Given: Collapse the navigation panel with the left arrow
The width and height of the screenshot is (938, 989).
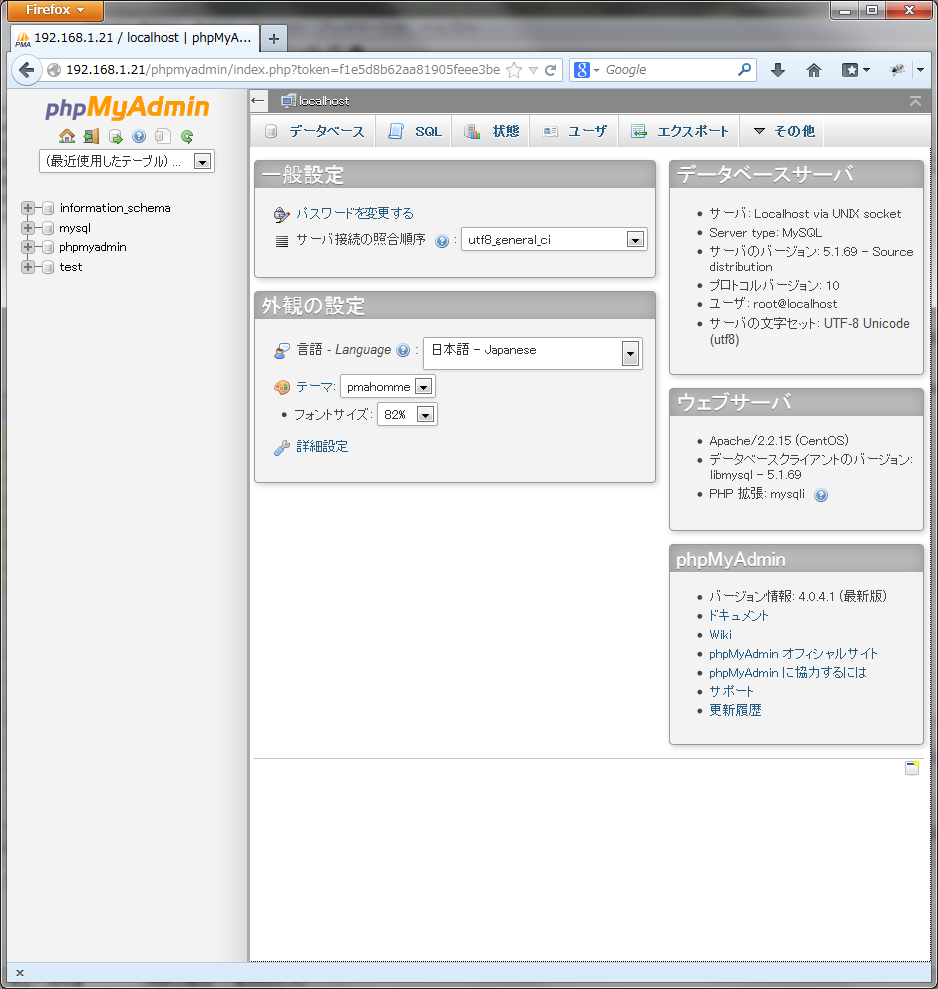Looking at the screenshot, I should [x=257, y=100].
